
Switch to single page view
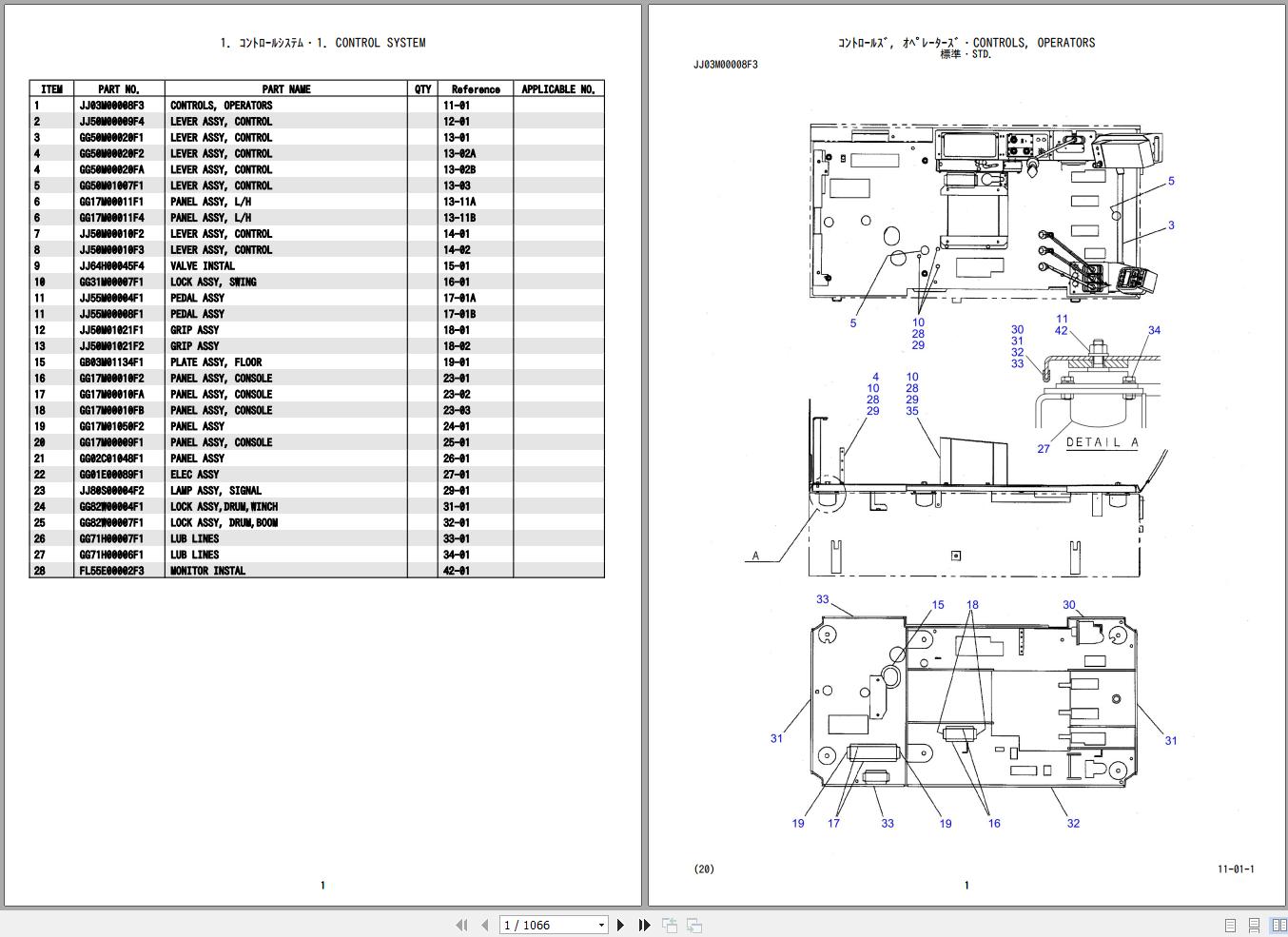1230,925
